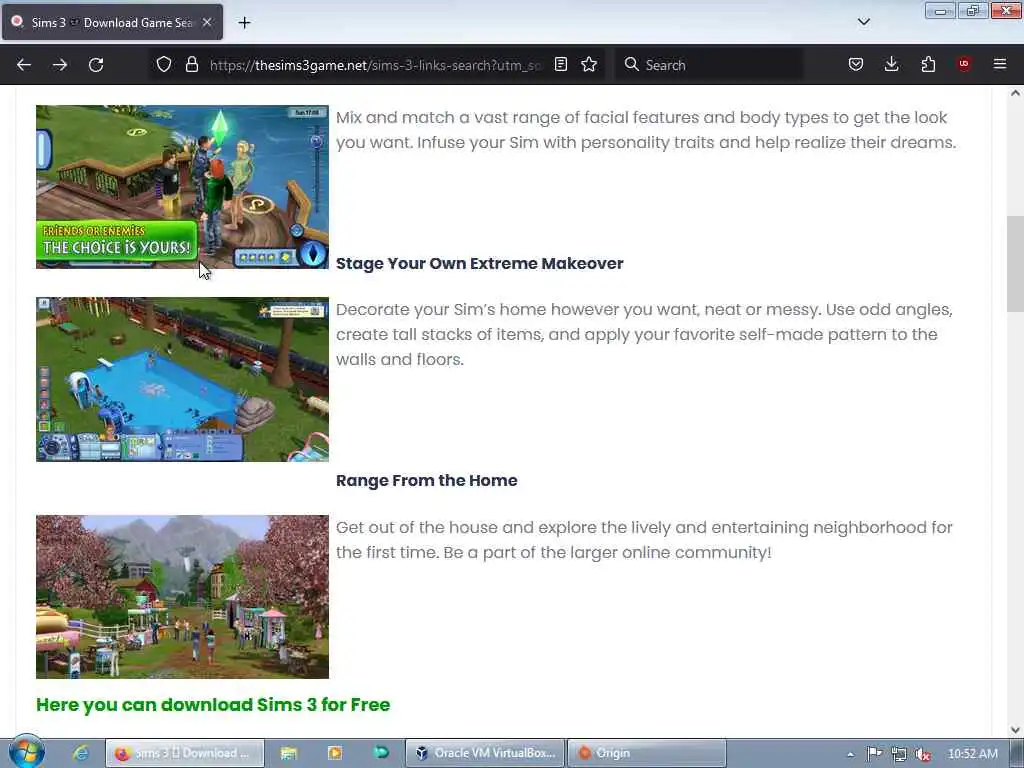Launch Internet Explorer from taskbar
Image resolution: width=1024 pixels, height=768 pixels.
pos(82,753)
